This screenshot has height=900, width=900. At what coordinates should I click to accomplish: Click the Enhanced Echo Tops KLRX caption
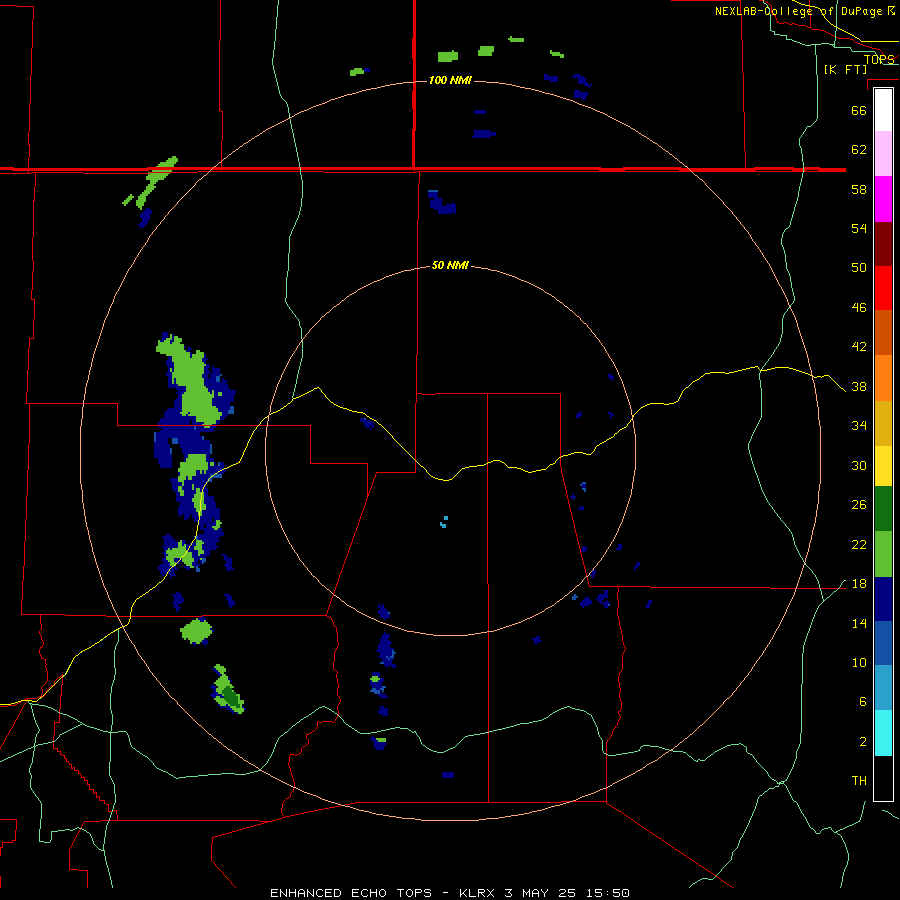[x=450, y=893]
